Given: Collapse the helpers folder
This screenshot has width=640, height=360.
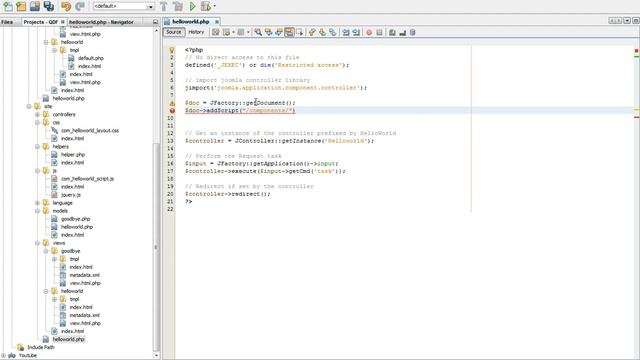Looking at the screenshot, I should click(38, 147).
